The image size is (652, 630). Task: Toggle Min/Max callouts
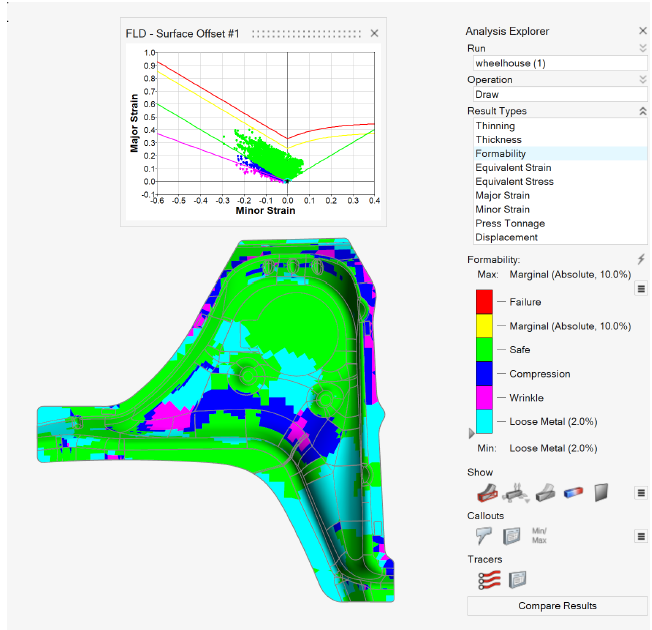(539, 535)
